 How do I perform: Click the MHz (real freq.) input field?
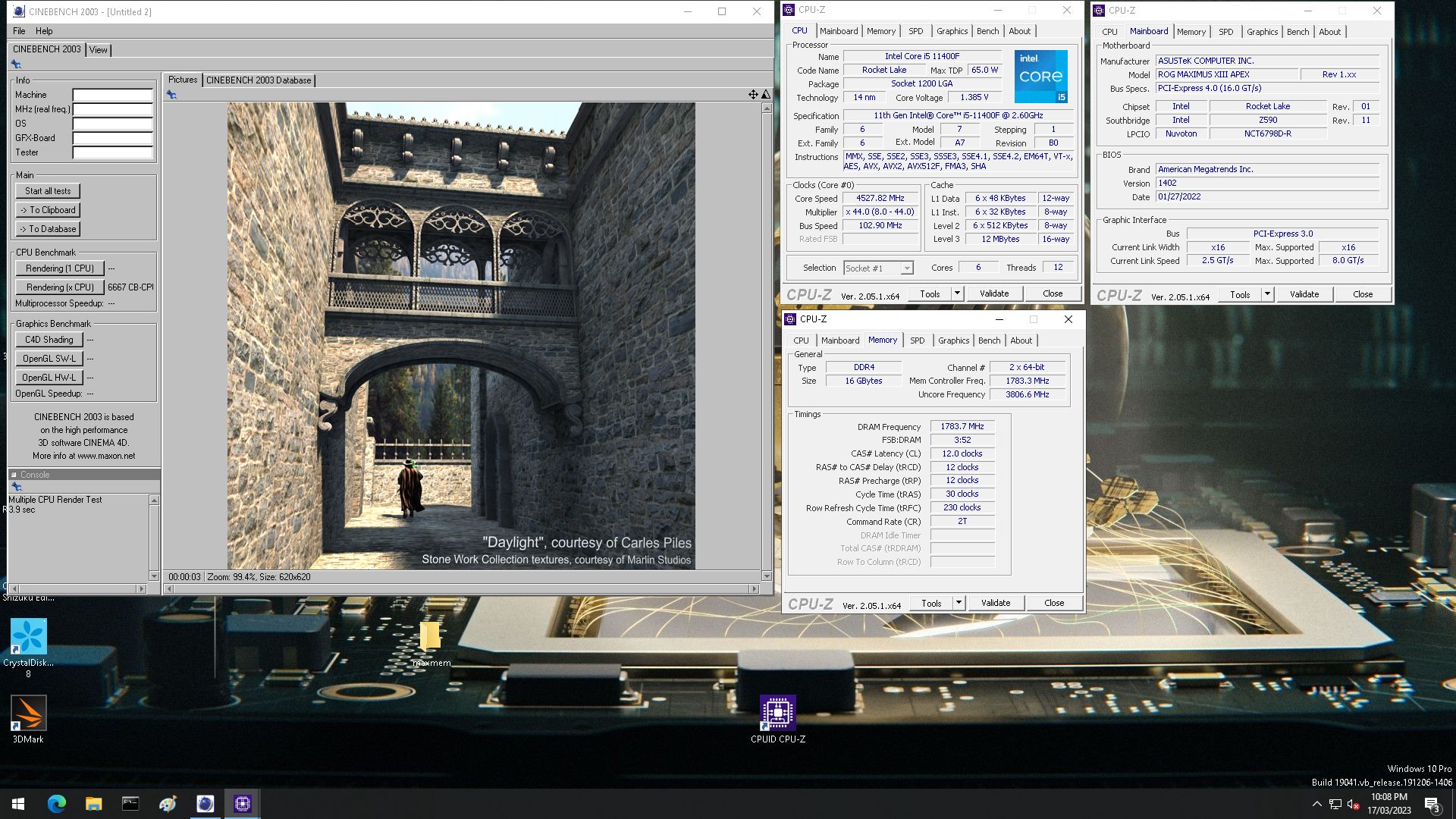click(112, 109)
